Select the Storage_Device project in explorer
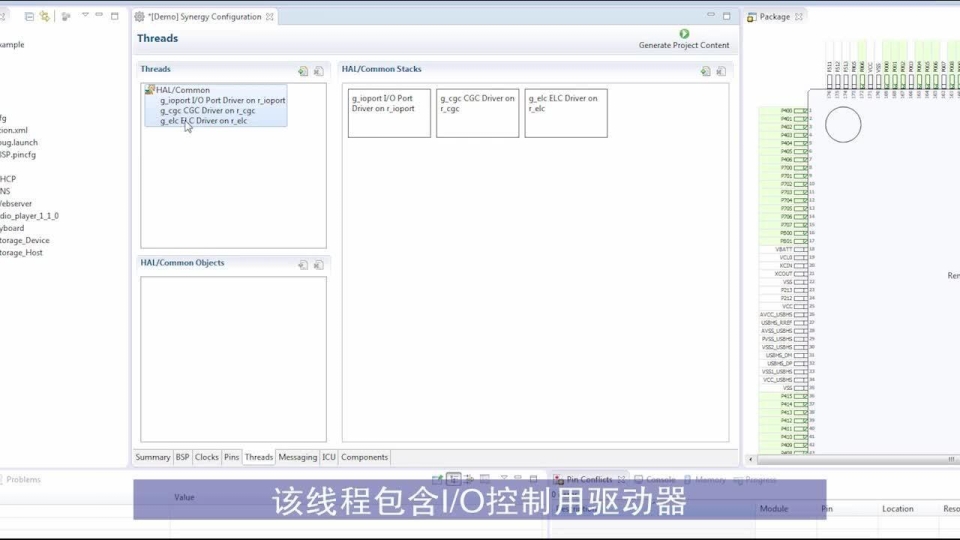This screenshot has height=540, width=960. 24,241
